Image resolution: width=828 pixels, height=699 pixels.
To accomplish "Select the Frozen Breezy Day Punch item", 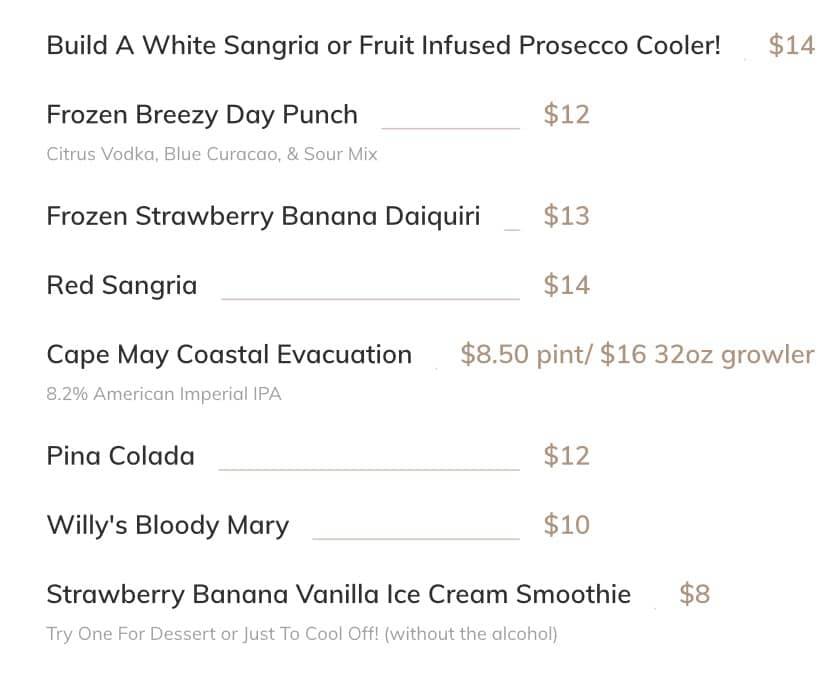I will [x=202, y=115].
